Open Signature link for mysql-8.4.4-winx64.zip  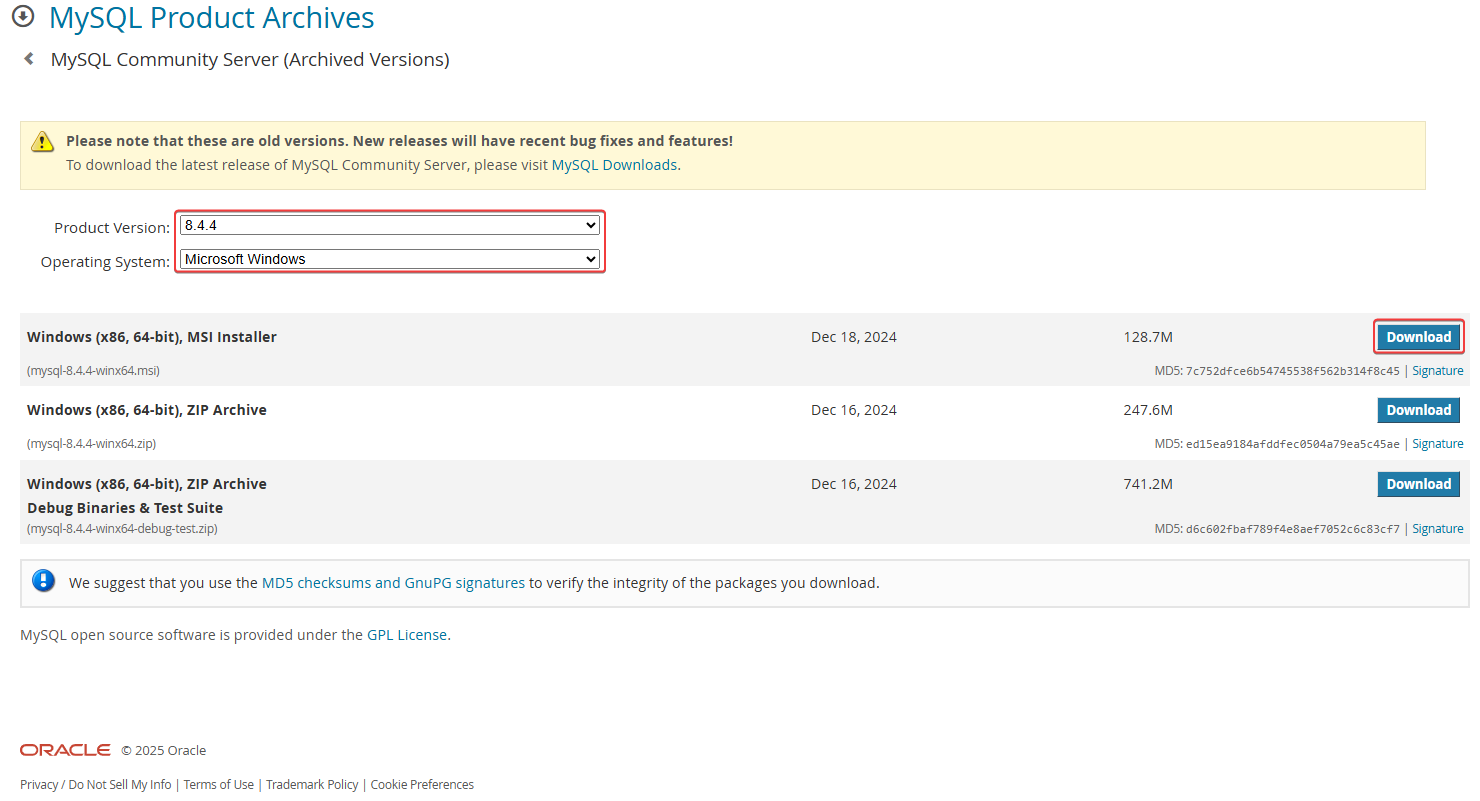click(1437, 444)
